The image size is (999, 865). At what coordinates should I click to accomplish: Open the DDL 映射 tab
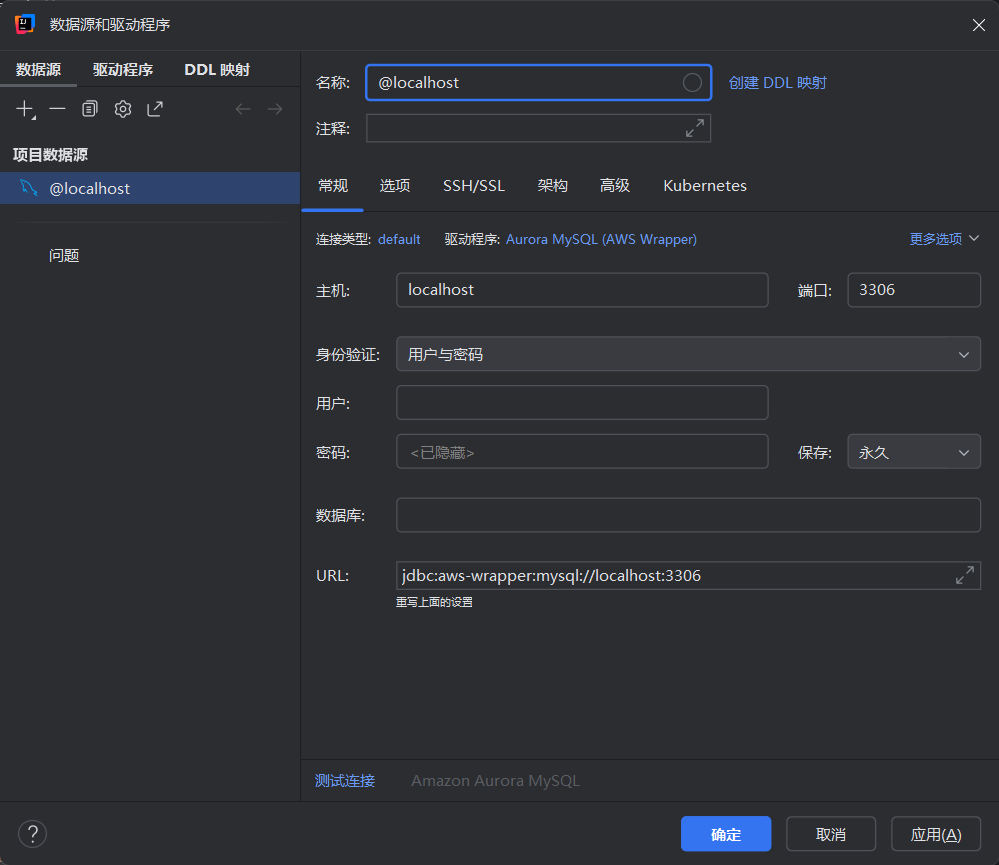pyautogui.click(x=217, y=69)
